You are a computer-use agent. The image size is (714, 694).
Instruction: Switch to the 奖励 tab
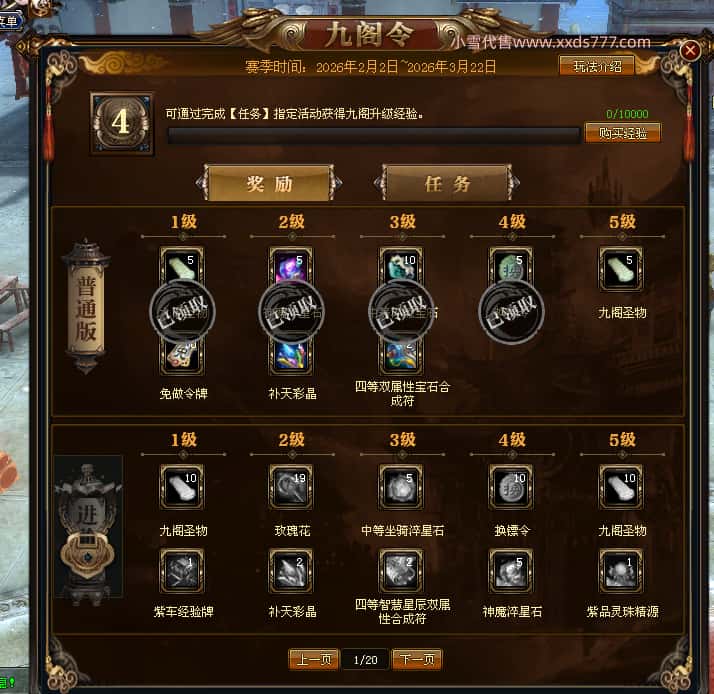pos(269,183)
